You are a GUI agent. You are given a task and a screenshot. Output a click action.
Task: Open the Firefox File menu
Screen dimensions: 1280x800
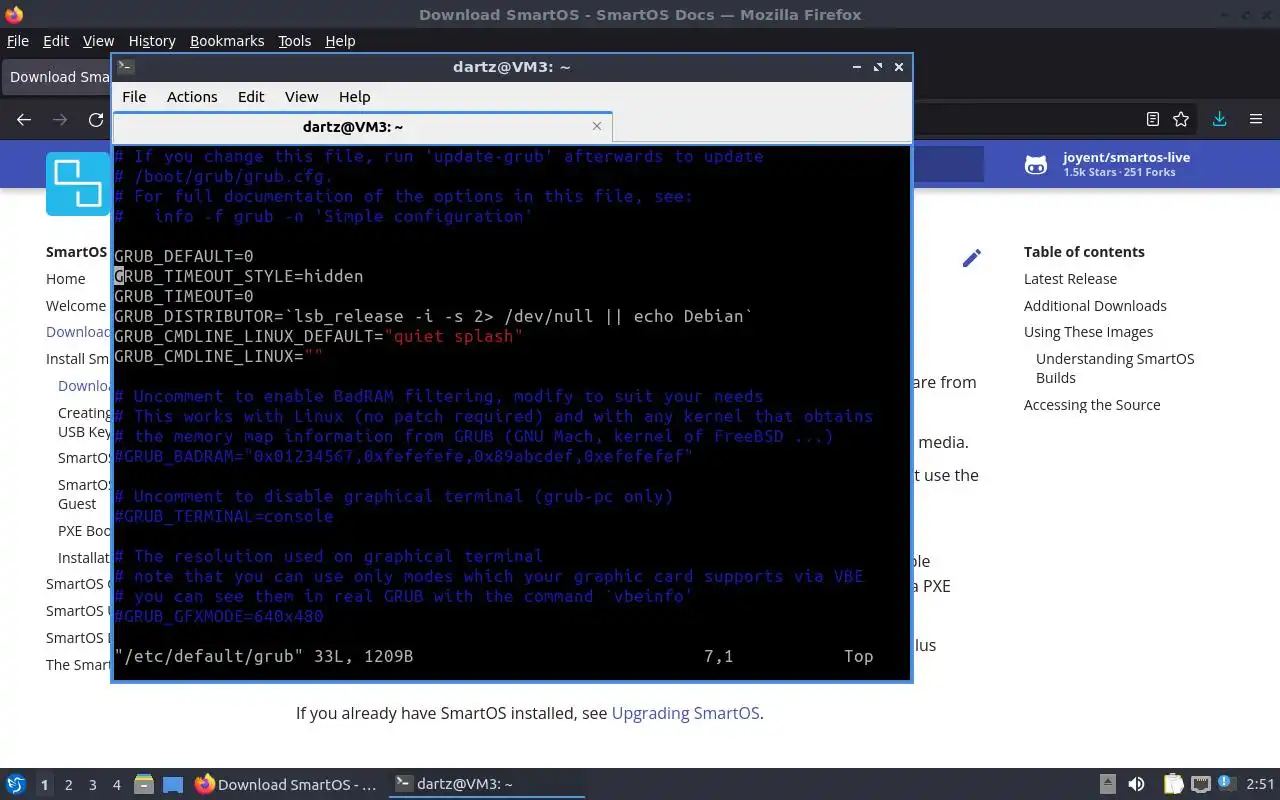tap(18, 41)
